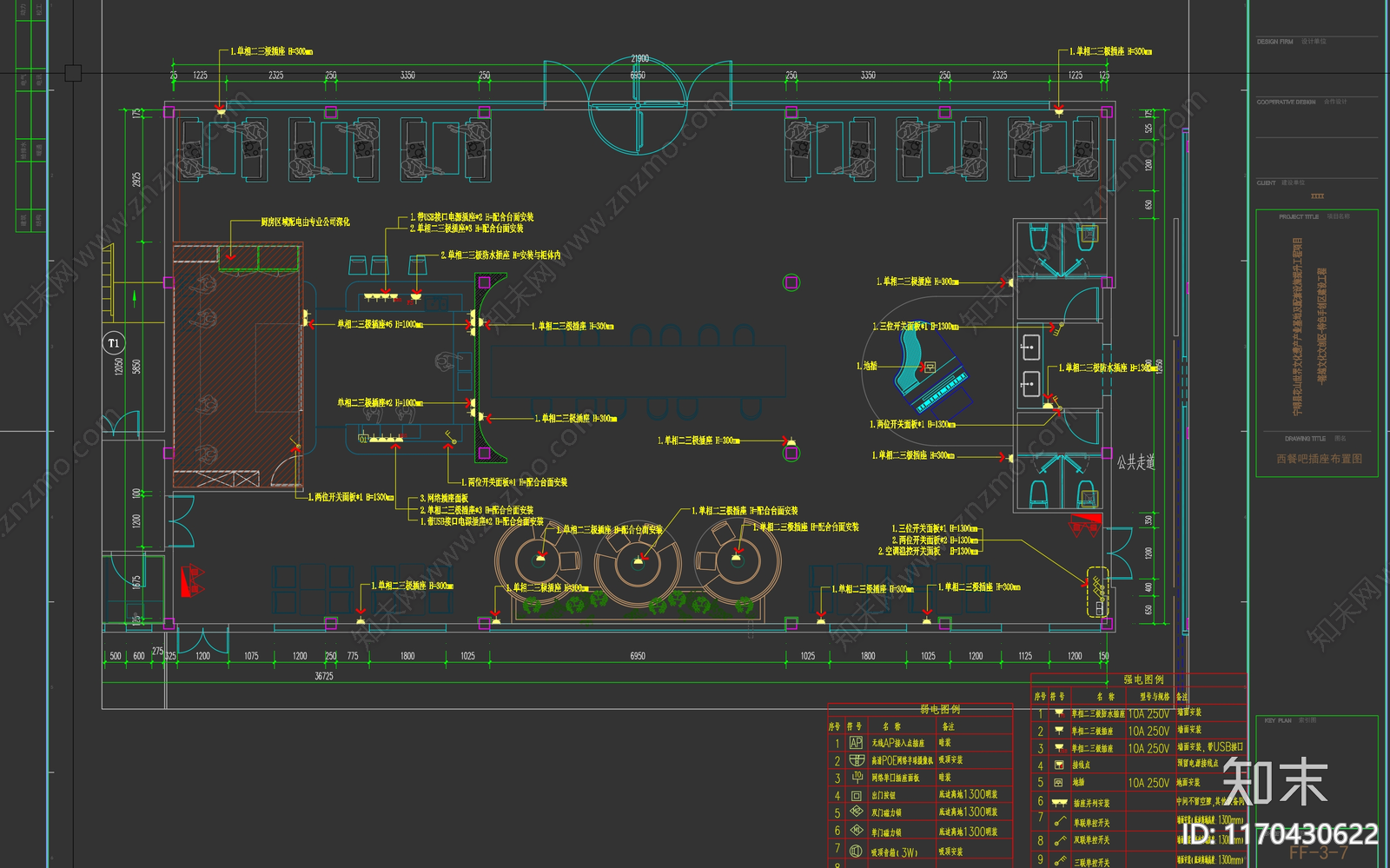Click the annotation 单相二三极插座*5 H=1000mm
The width and height of the screenshot is (1390, 868).
(x=380, y=324)
